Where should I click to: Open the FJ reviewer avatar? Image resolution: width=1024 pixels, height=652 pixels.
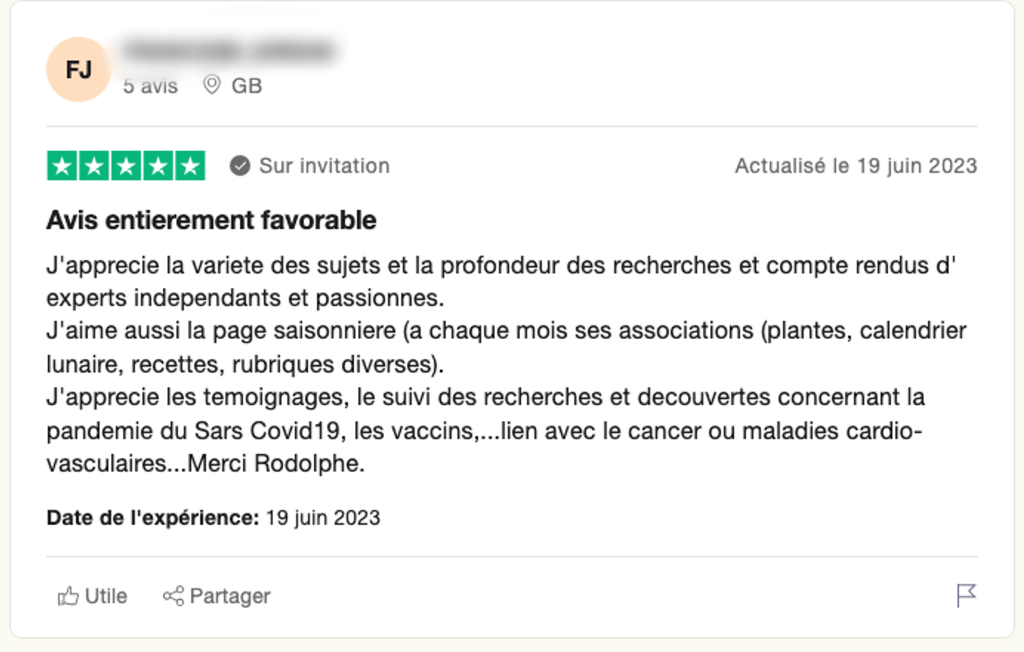click(79, 70)
